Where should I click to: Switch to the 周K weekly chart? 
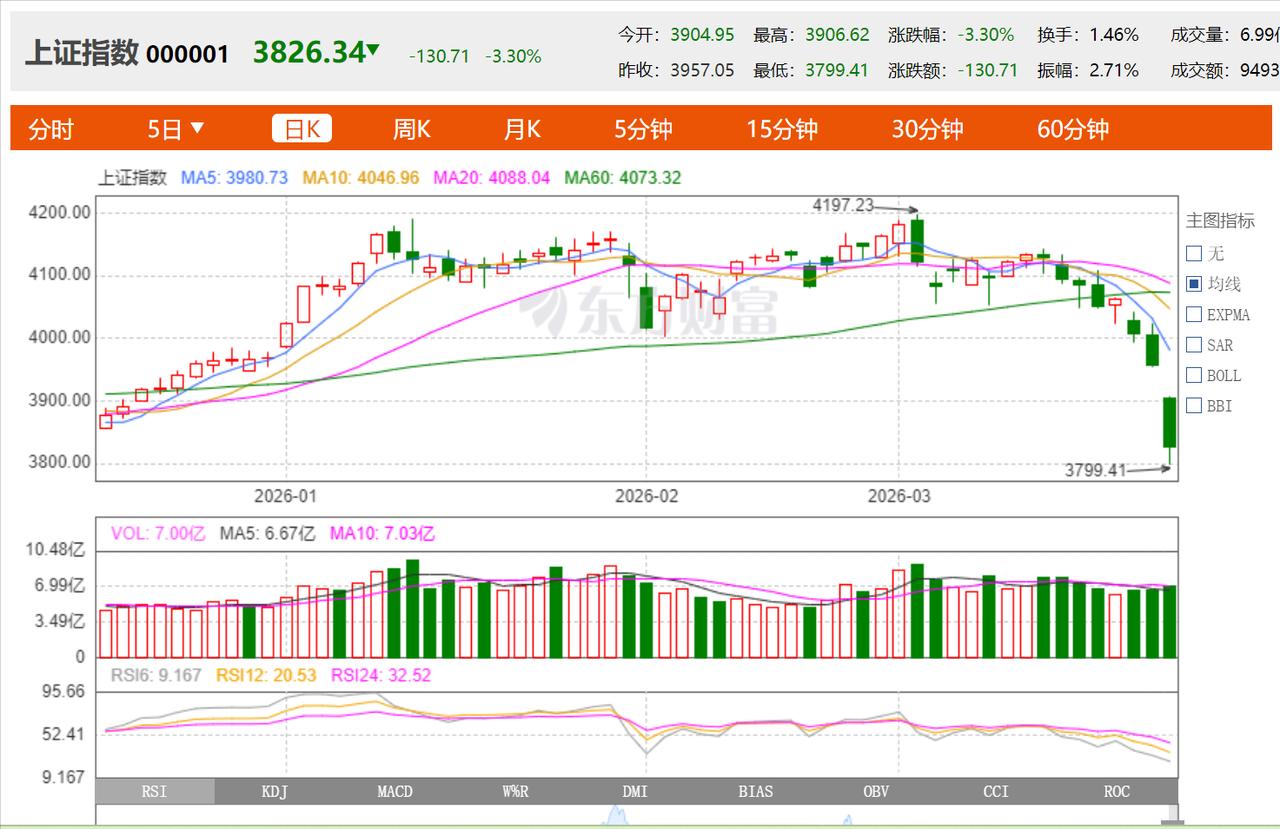pos(411,129)
